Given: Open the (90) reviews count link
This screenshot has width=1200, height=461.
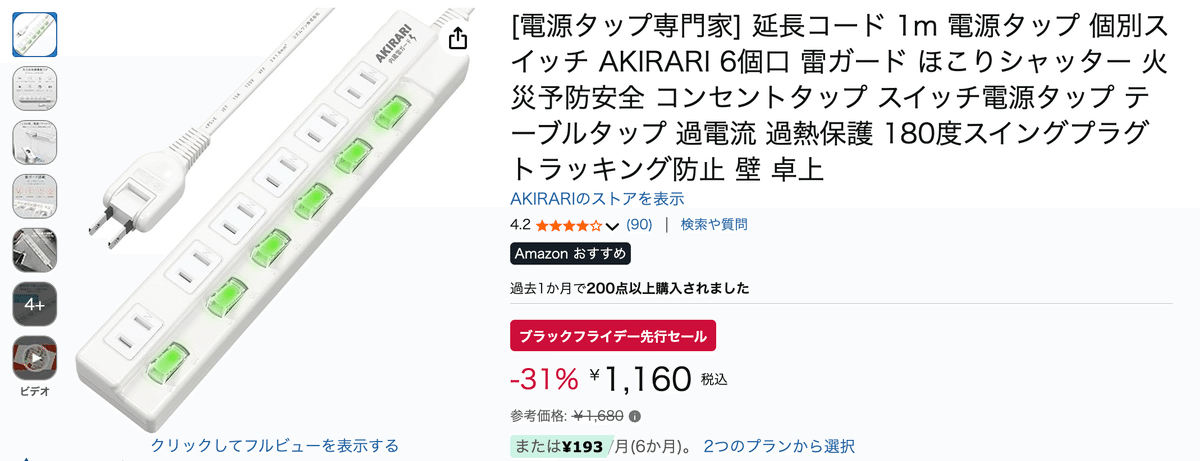Looking at the screenshot, I should [x=639, y=225].
